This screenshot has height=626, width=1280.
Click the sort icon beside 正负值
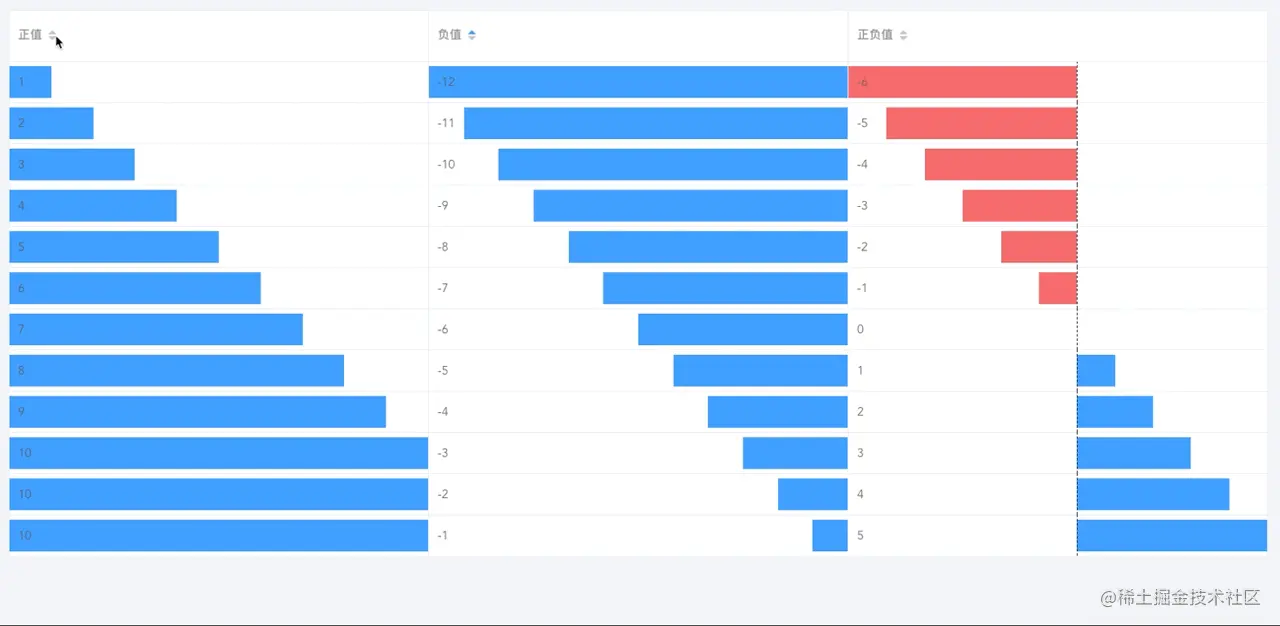(x=903, y=35)
